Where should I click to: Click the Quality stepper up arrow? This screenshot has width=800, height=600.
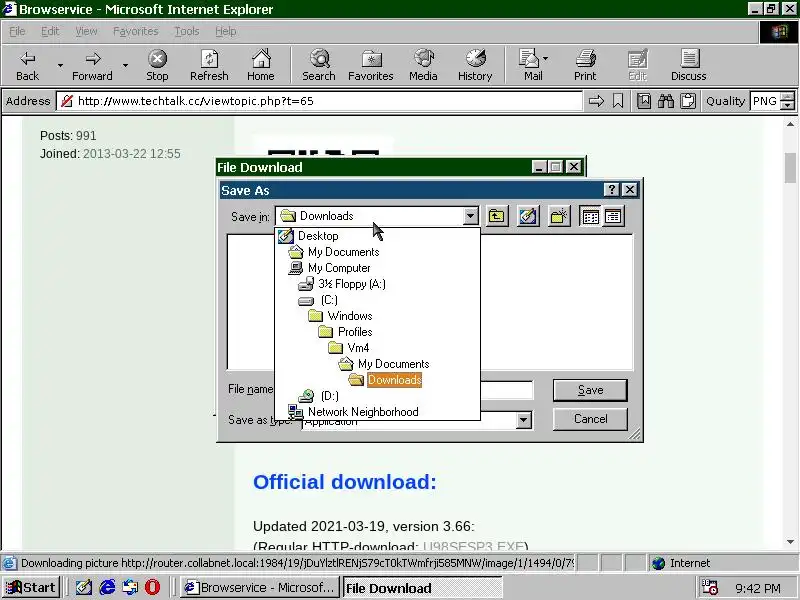[x=788, y=96]
